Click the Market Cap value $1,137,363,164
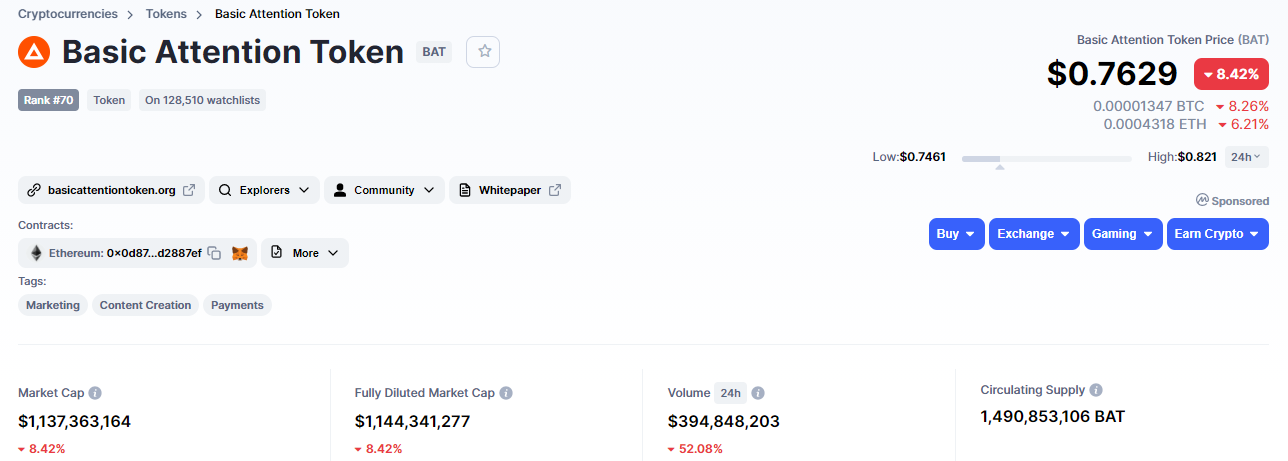This screenshot has width=1288, height=461. coord(75,421)
